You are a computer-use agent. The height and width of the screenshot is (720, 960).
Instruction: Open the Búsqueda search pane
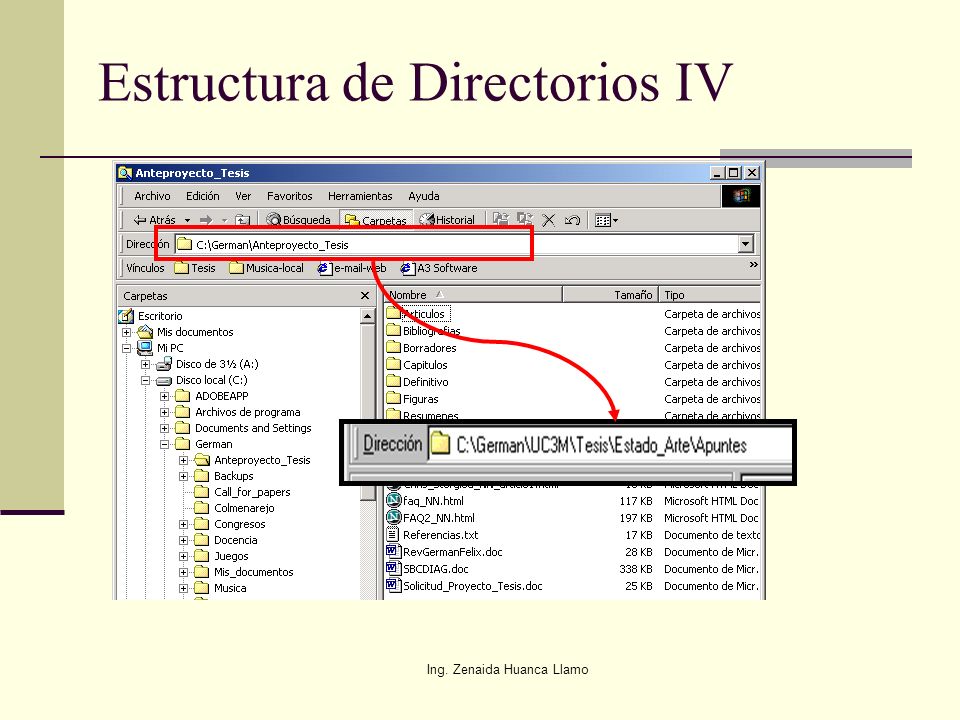pyautogui.click(x=299, y=220)
